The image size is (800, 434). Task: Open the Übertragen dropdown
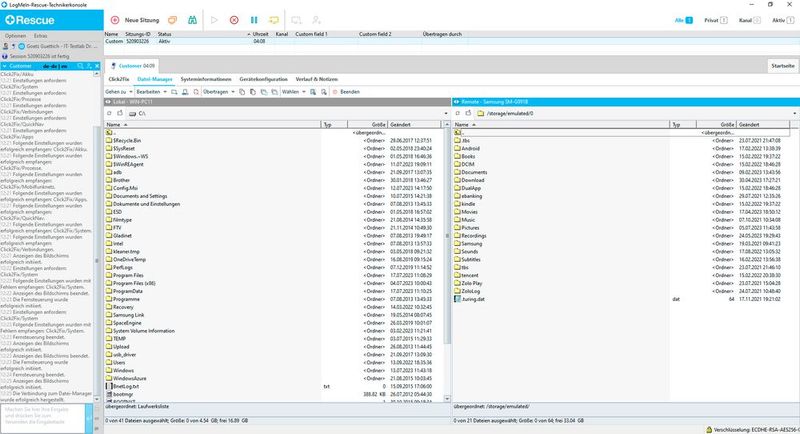click(x=217, y=91)
